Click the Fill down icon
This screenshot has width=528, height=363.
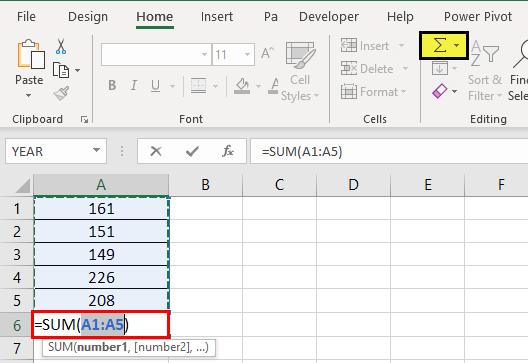click(440, 69)
